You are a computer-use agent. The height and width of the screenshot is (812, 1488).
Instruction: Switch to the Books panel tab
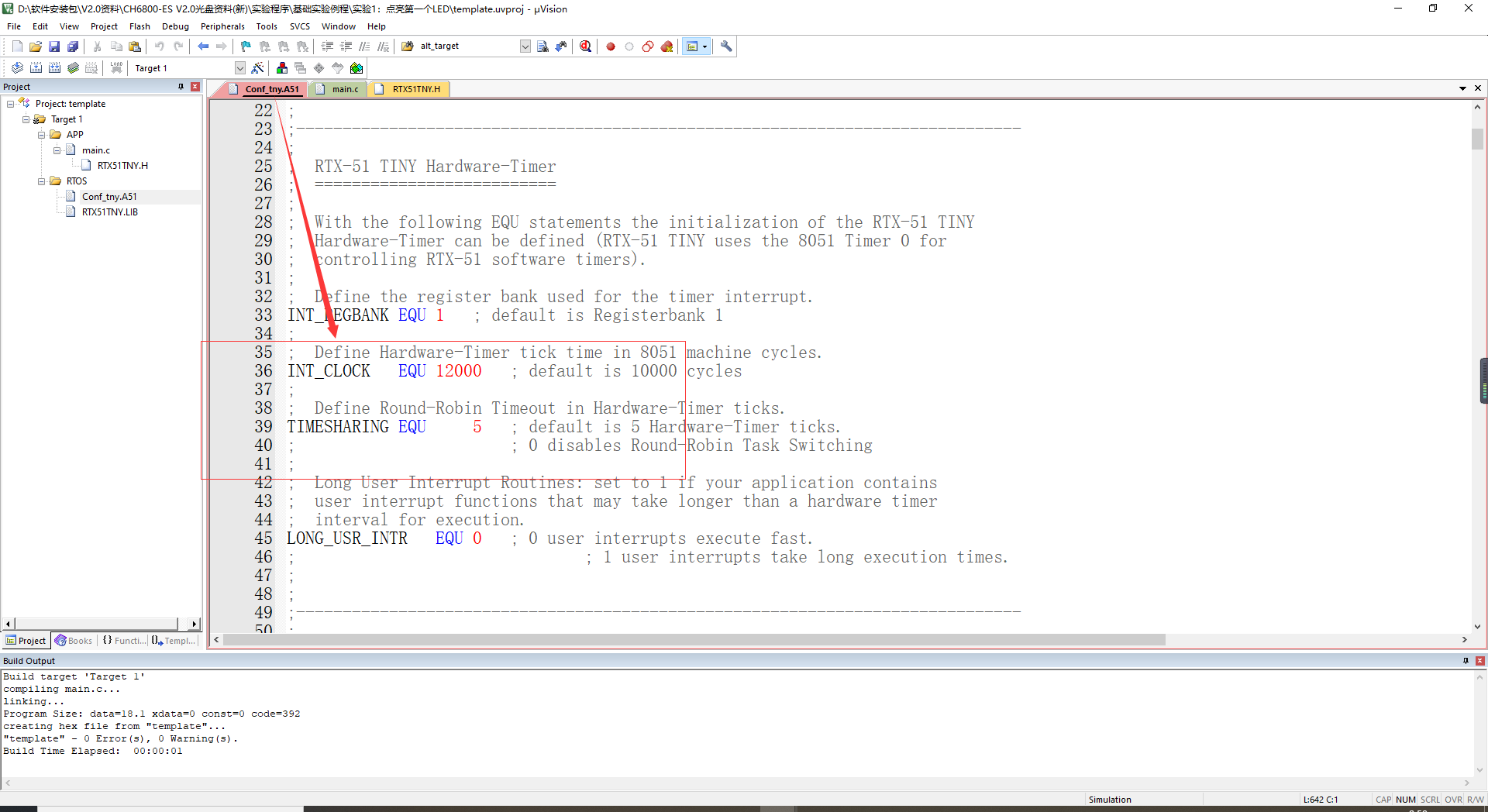pos(74,641)
